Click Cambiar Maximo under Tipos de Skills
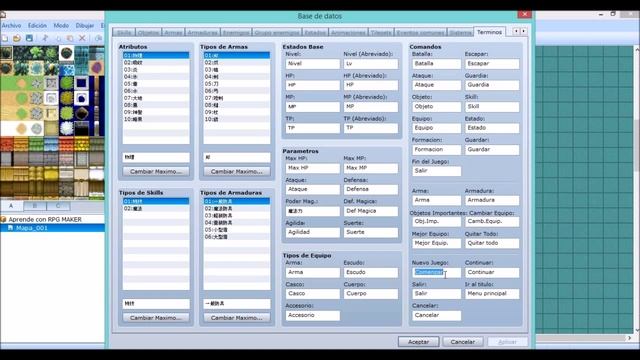Viewport: 640px width, 360px height. 156,318
